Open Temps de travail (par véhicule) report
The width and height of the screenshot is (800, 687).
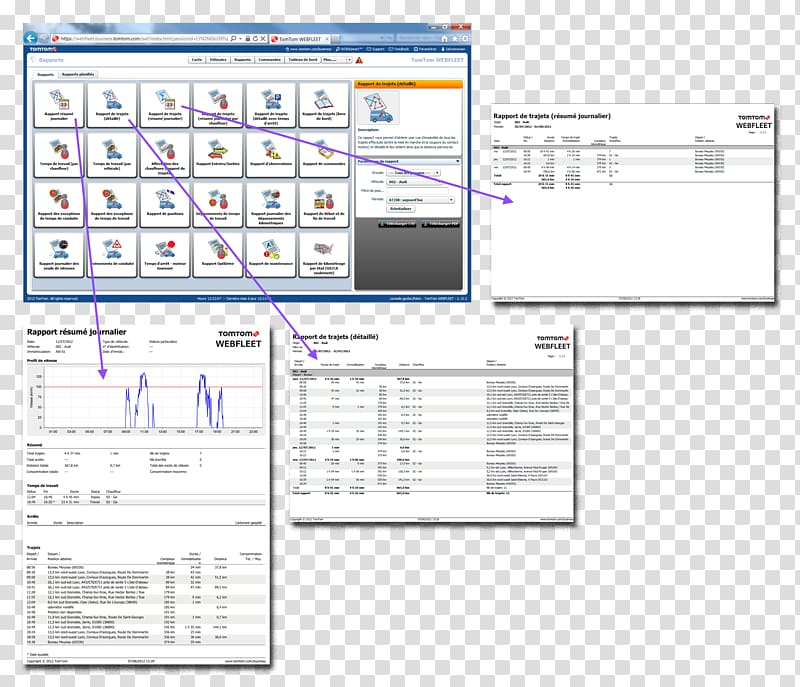tap(112, 155)
